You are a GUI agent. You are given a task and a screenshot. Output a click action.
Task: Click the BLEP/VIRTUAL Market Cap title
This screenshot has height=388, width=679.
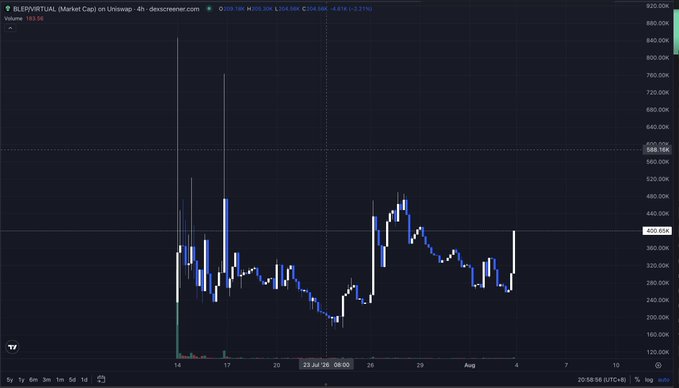click(106, 9)
